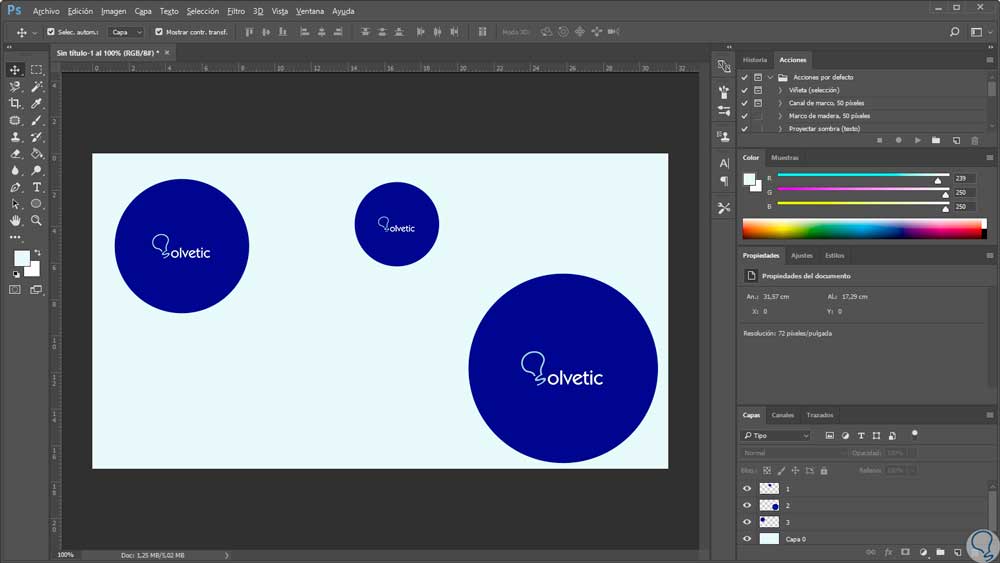Pick the Zoom magnifier tool
Viewport: 1000px width, 563px height.
tap(36, 220)
